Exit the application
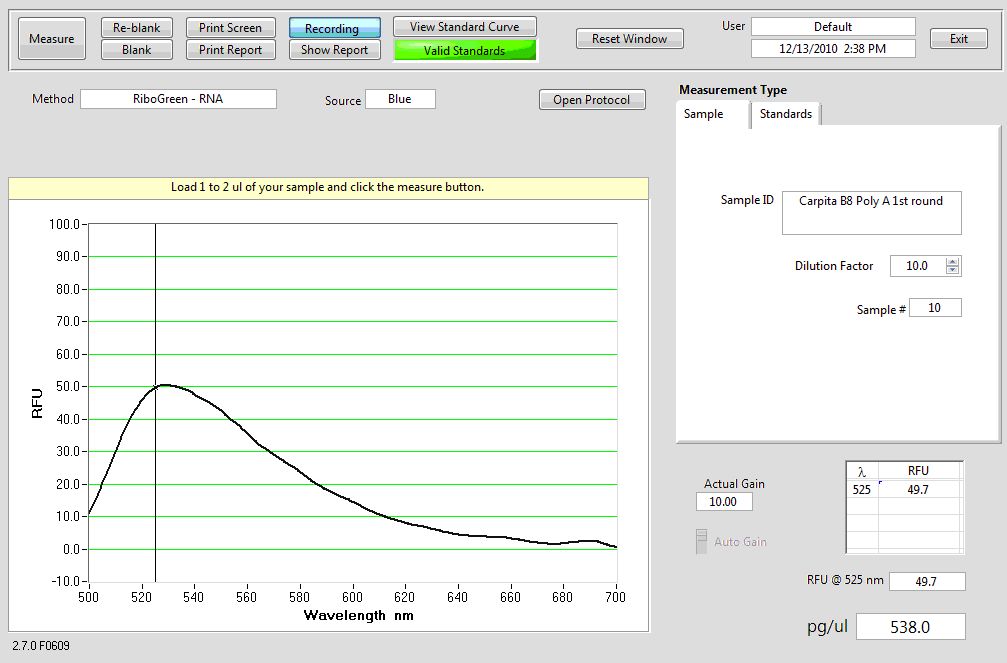The width and height of the screenshot is (1007, 663). (958, 39)
